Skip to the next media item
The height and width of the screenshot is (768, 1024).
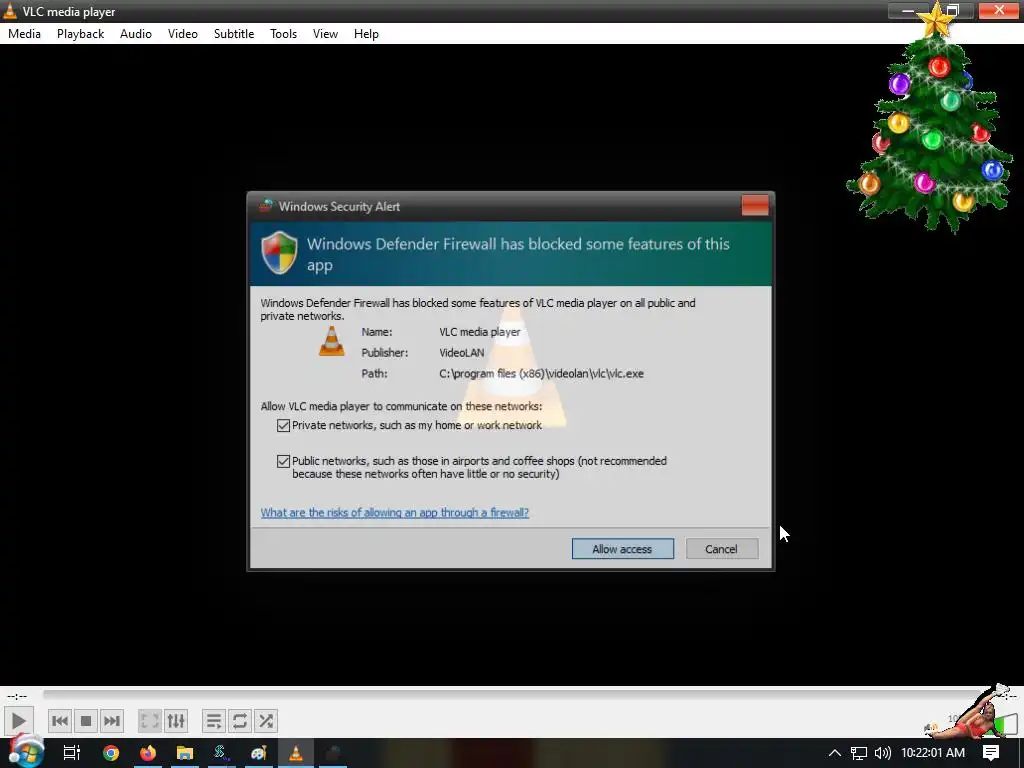(112, 721)
